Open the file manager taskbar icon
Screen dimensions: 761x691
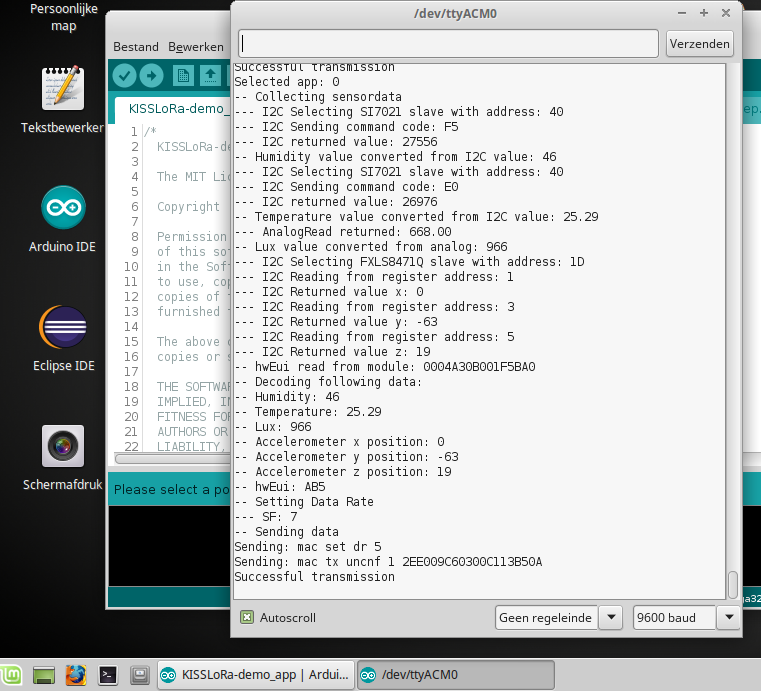pyautogui.click(x=140, y=675)
